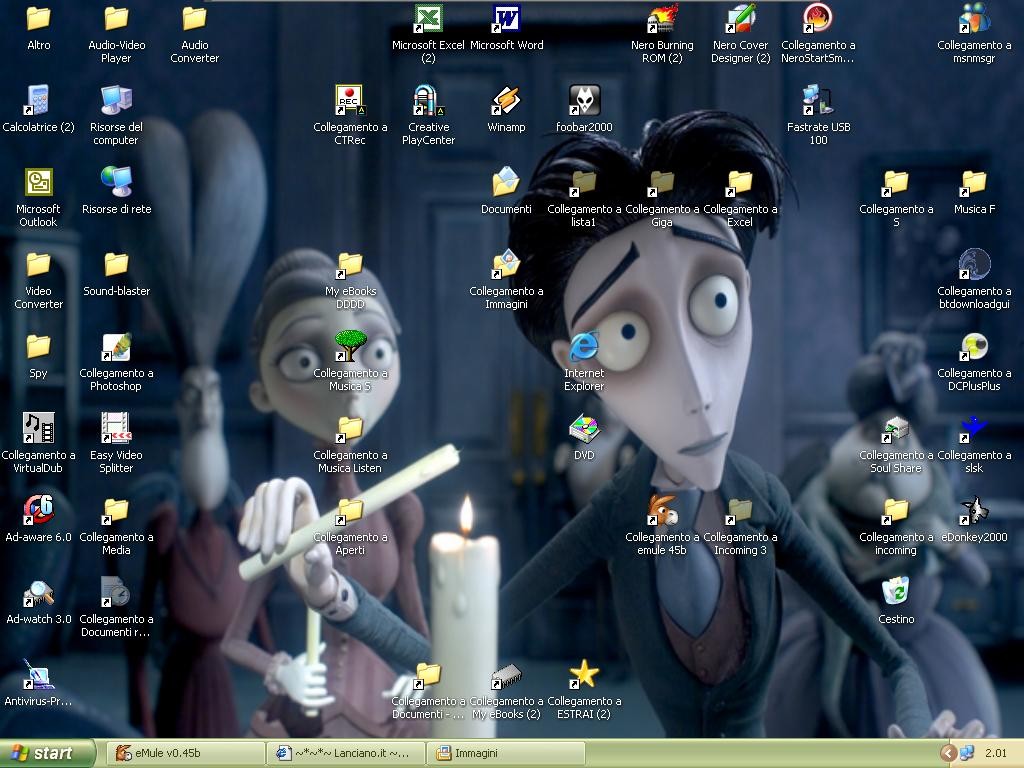This screenshot has width=1024, height=768.
Task: Click the Windows start button
Action: click(x=46, y=753)
